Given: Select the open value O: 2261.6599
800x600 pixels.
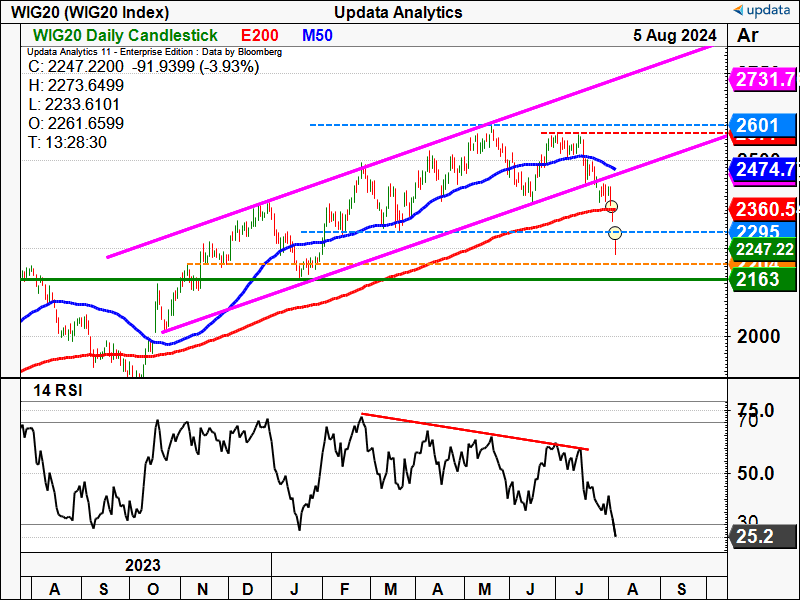Looking at the screenshot, I should pos(76,123).
